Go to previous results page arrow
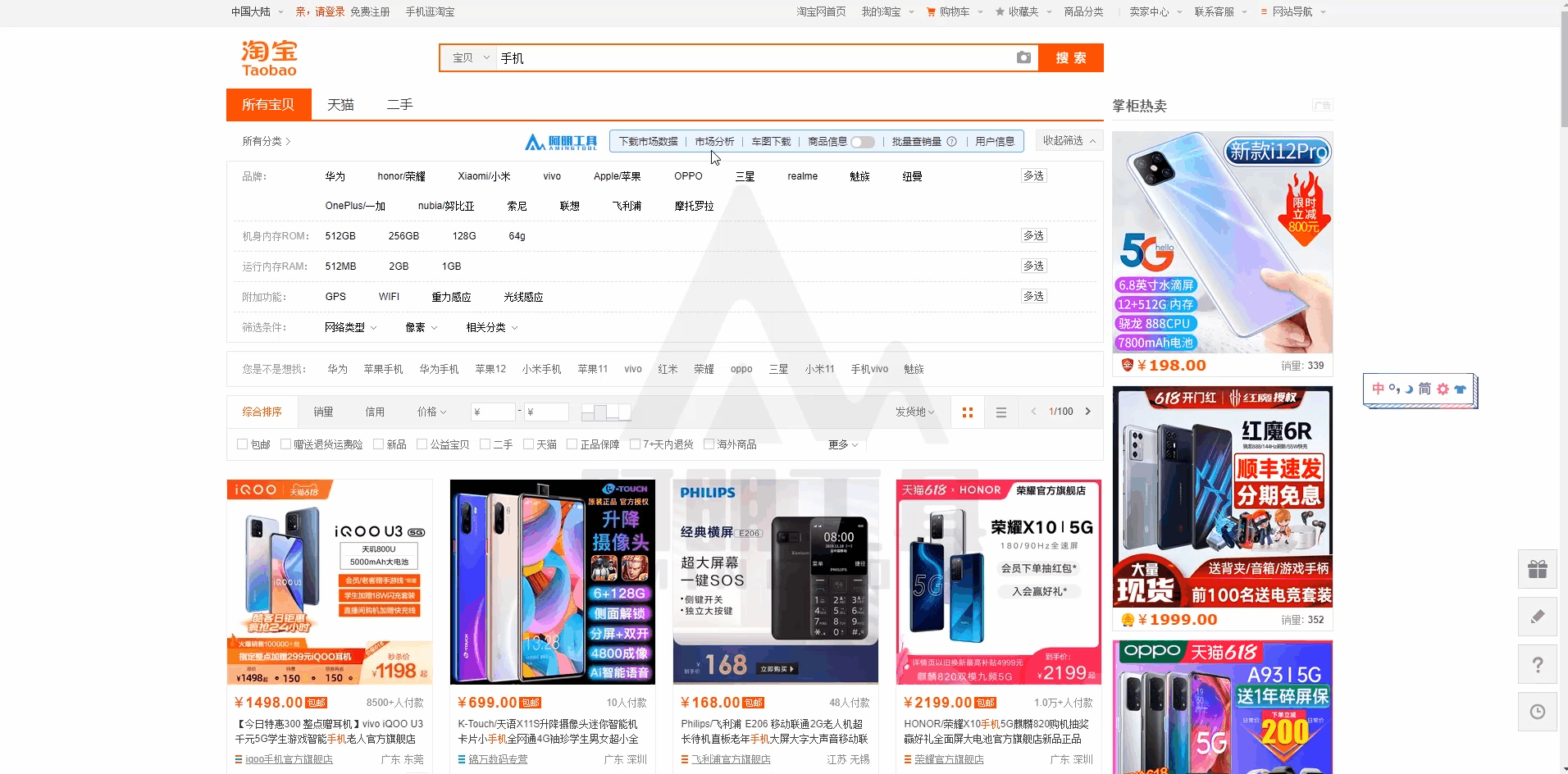Viewport: 1568px width, 774px height. [1033, 412]
